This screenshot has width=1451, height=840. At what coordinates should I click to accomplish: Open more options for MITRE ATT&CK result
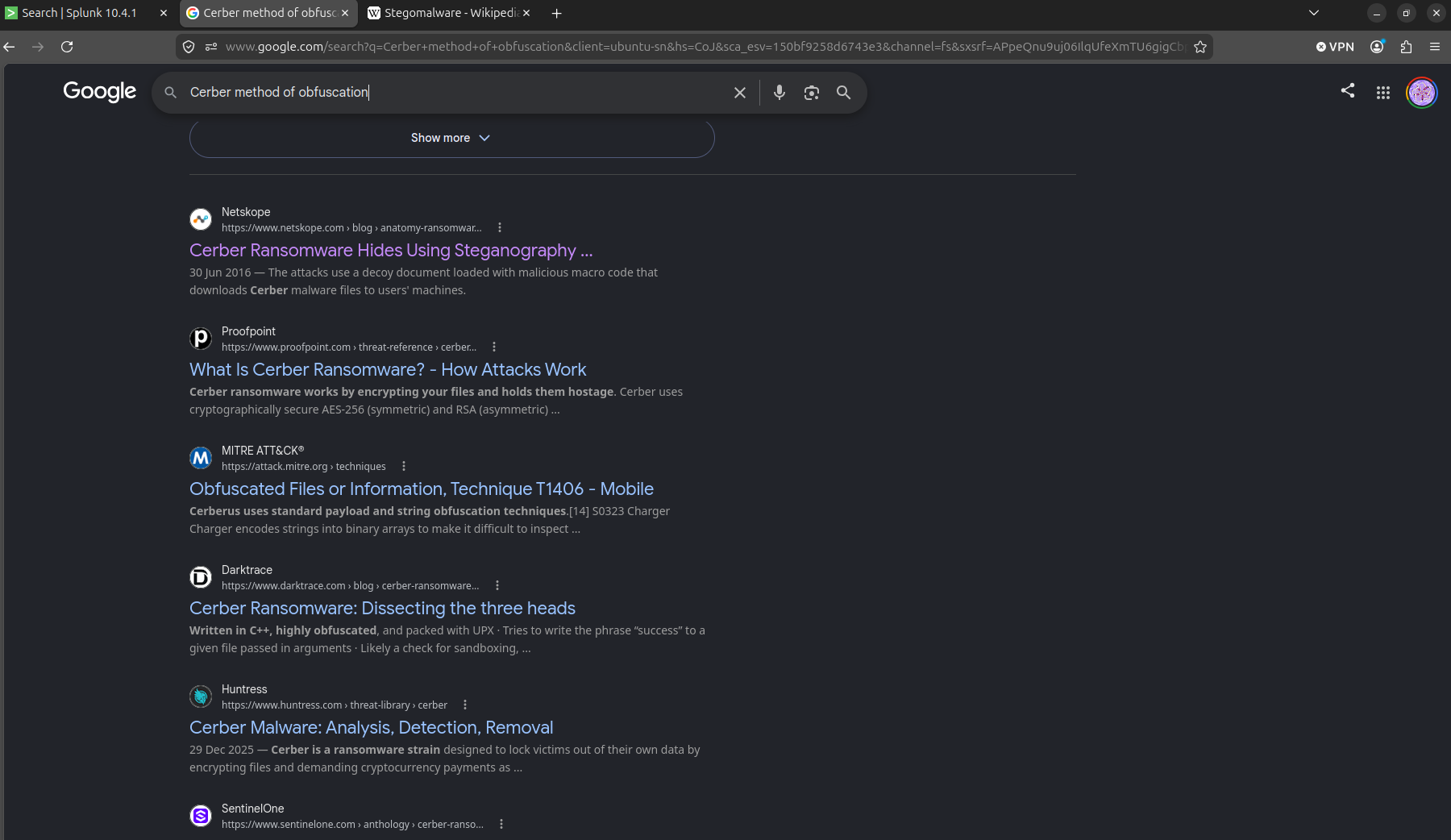[x=404, y=466]
